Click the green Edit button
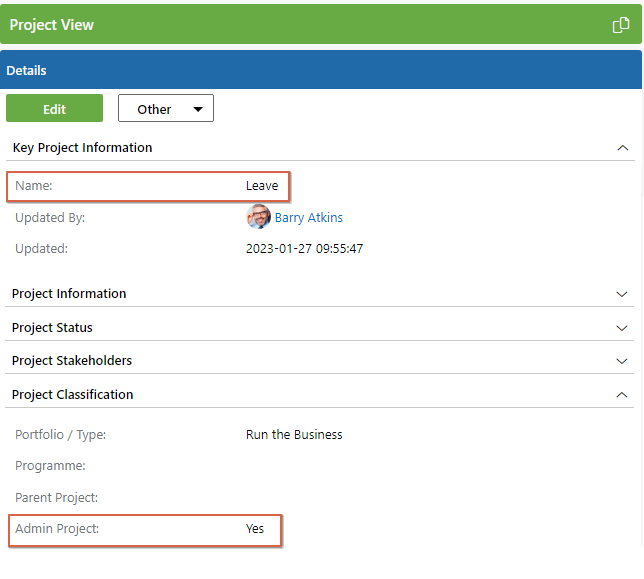Screen dimensions: 644x579 55,108
